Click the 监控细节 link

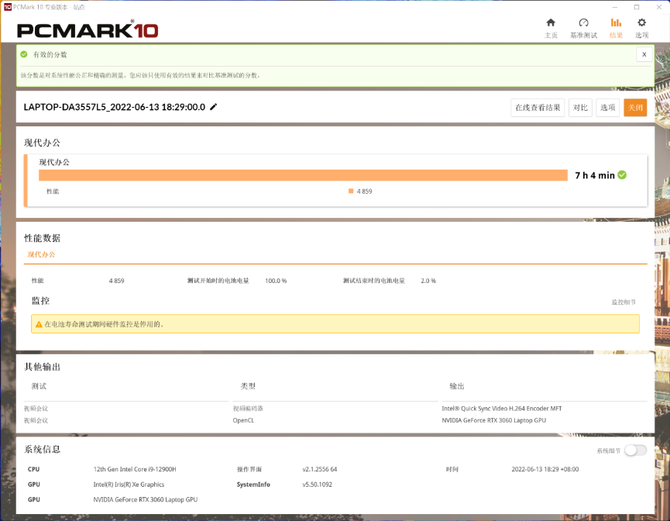pyautogui.click(x=623, y=302)
